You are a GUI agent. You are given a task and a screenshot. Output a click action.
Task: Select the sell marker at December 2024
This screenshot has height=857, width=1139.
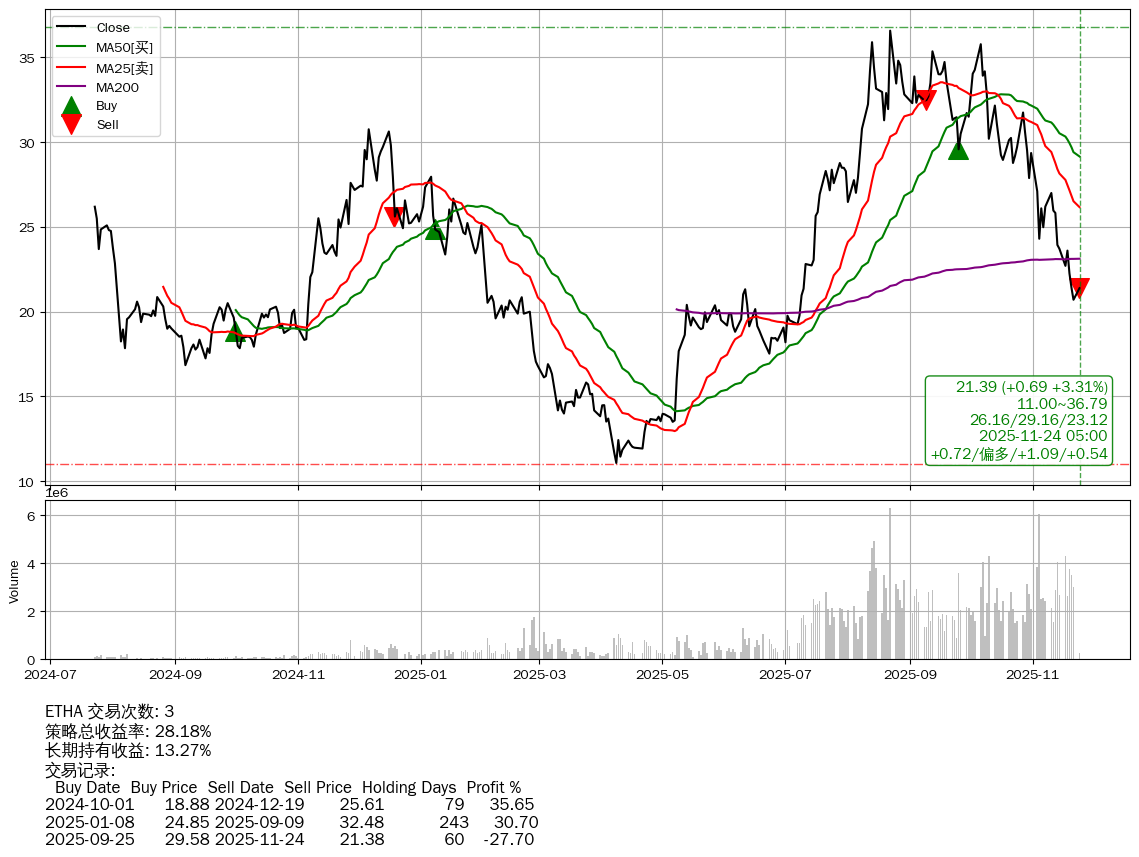coord(394,216)
